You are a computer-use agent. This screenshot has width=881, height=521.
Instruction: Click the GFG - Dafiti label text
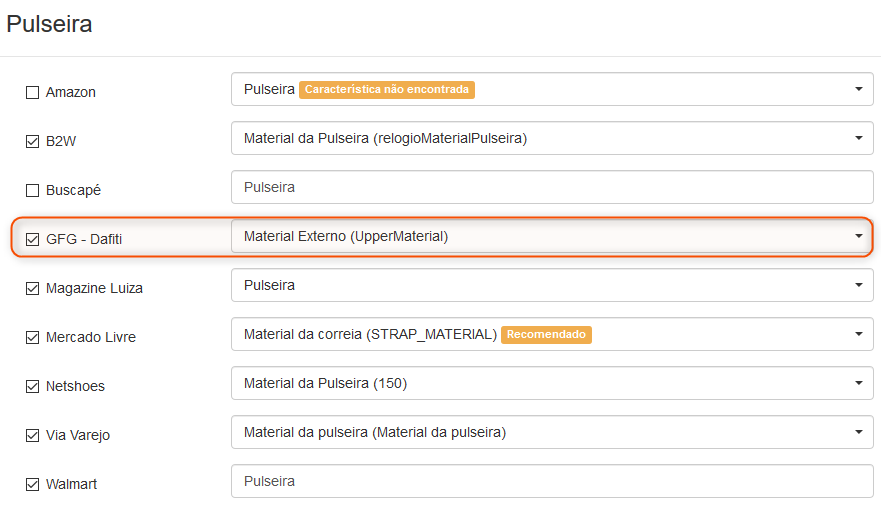(x=84, y=239)
